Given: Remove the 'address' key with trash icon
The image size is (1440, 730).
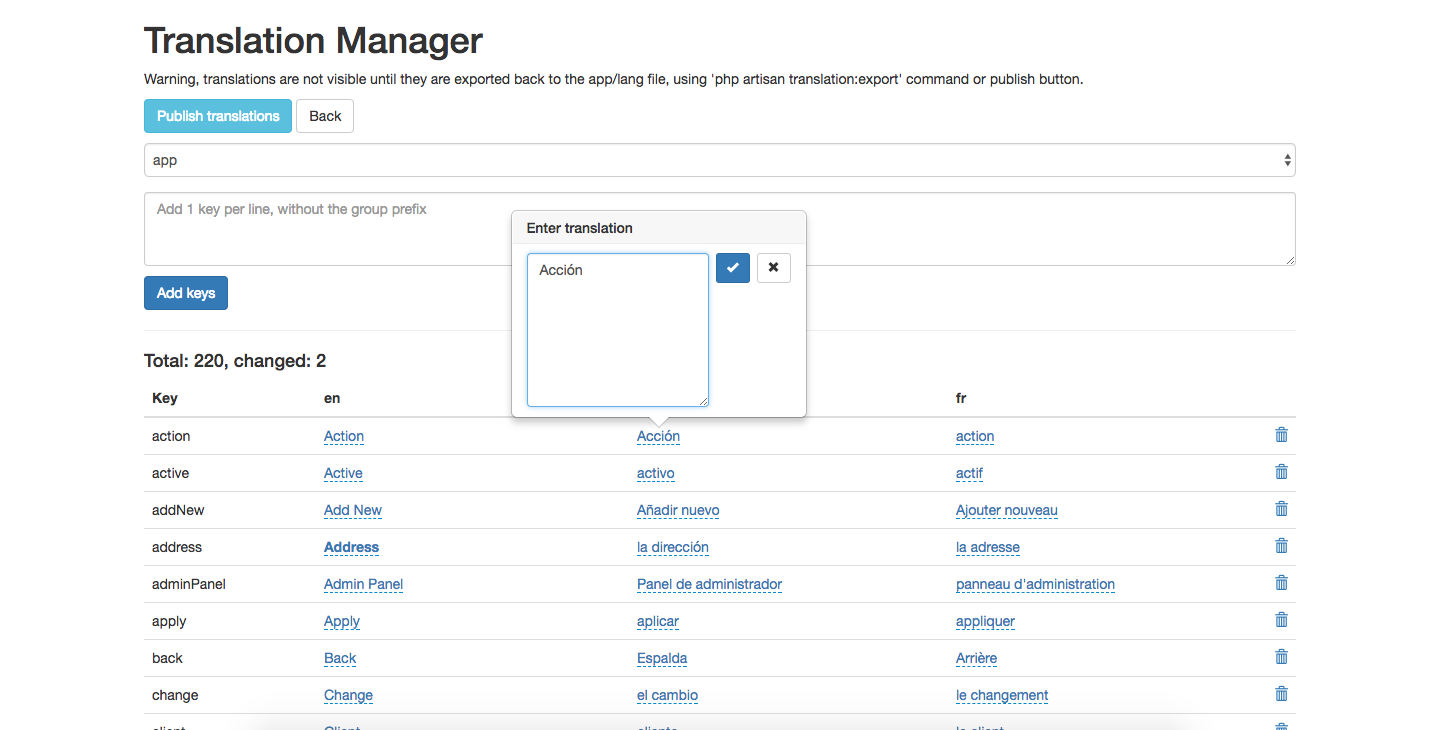Looking at the screenshot, I should pos(1281,546).
